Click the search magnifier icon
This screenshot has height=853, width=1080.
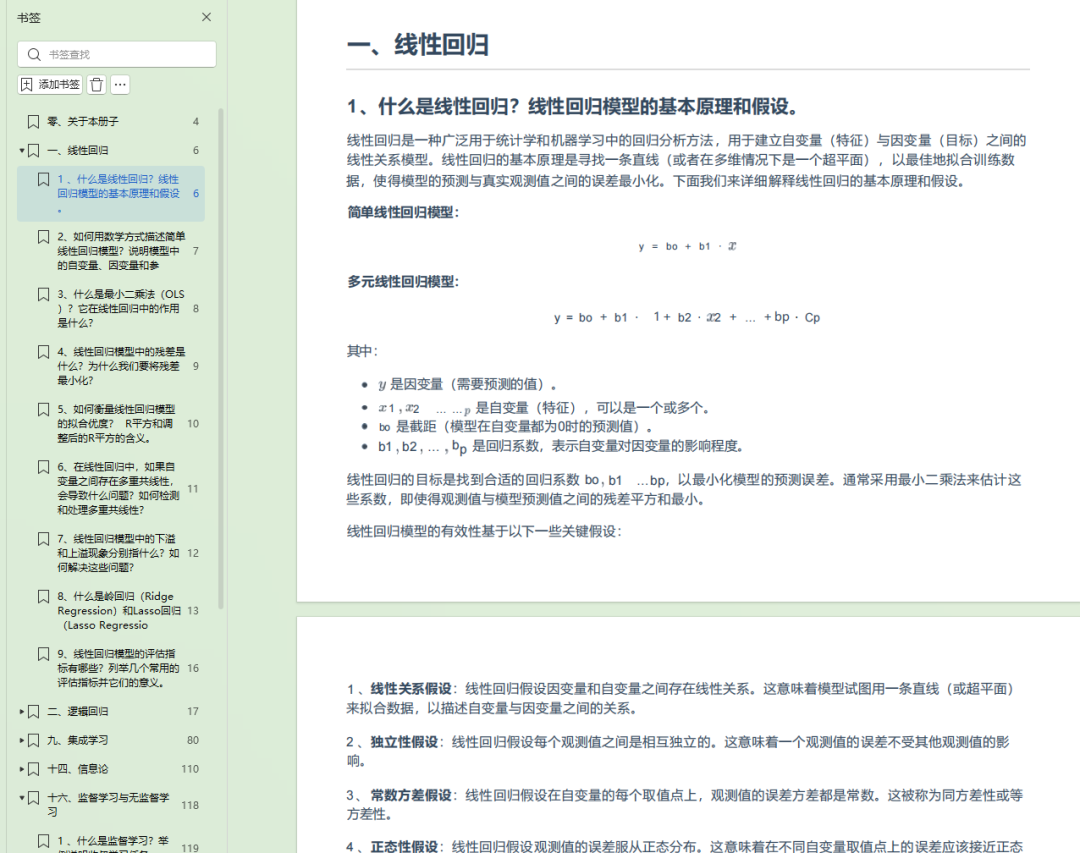[x=34, y=54]
